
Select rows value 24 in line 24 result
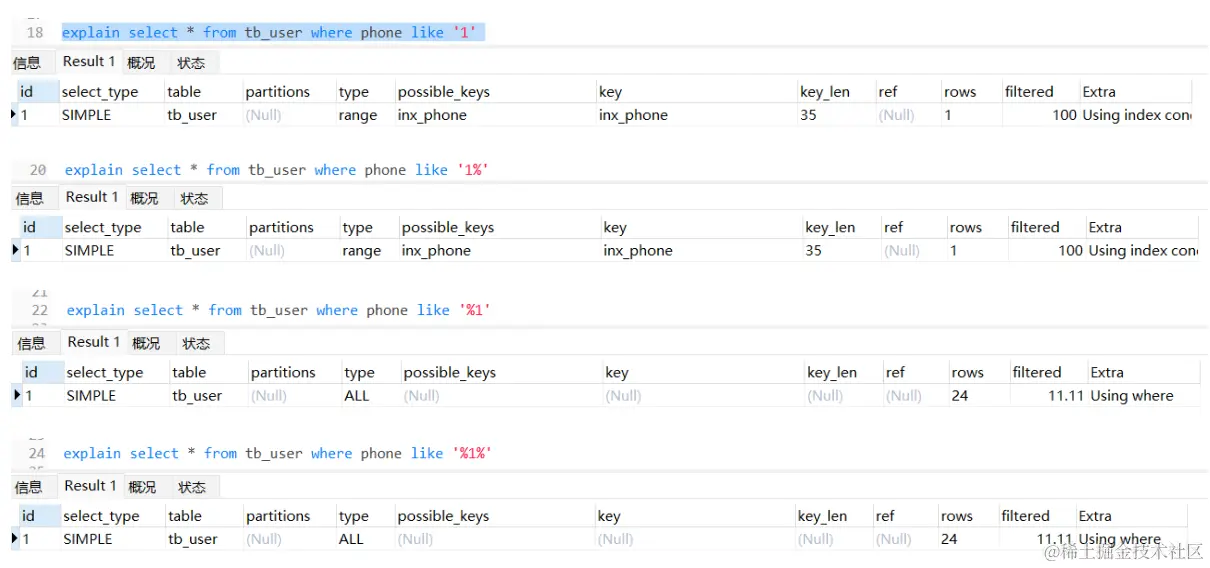click(949, 539)
